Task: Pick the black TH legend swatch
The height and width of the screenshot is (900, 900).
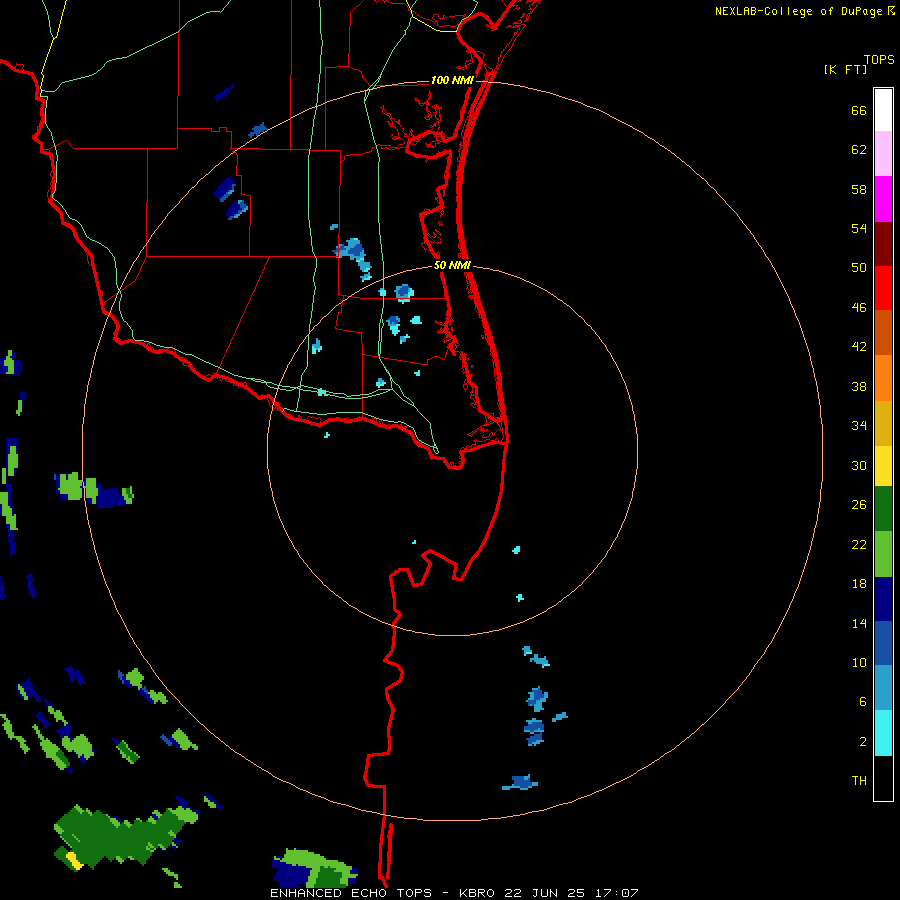Action: pos(883,778)
